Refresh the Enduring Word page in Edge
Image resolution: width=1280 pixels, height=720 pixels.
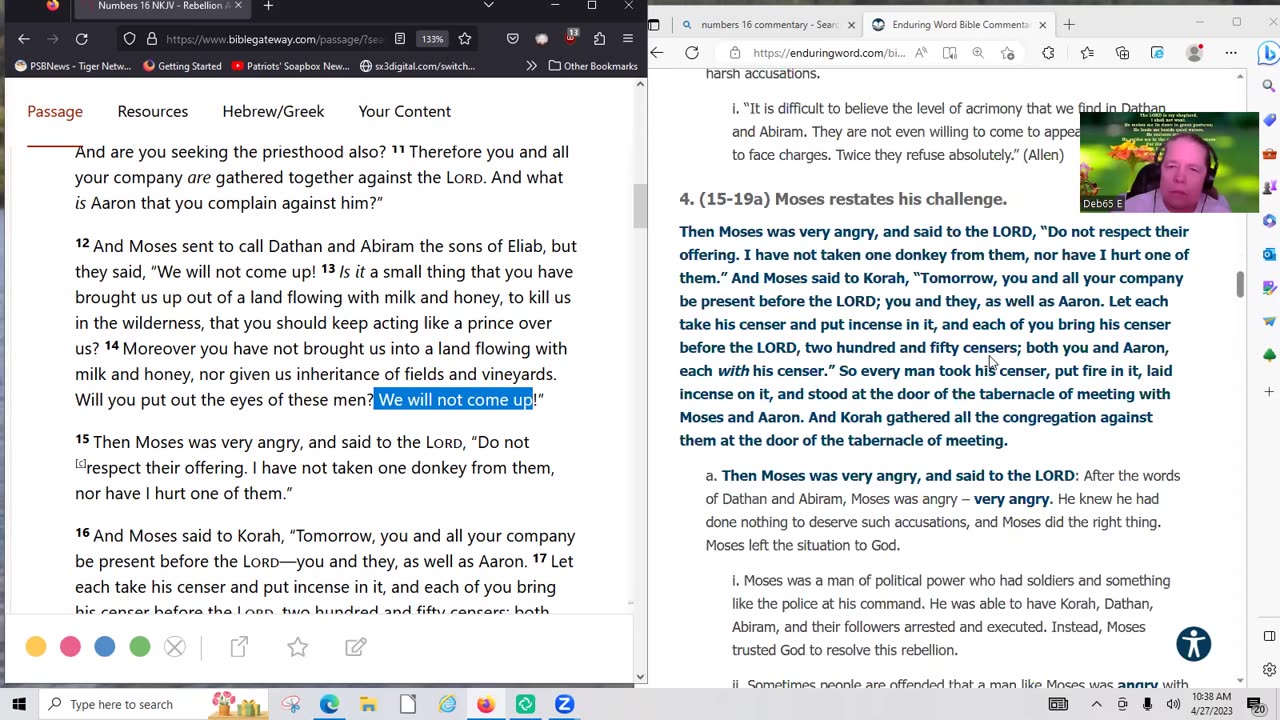pyautogui.click(x=692, y=53)
